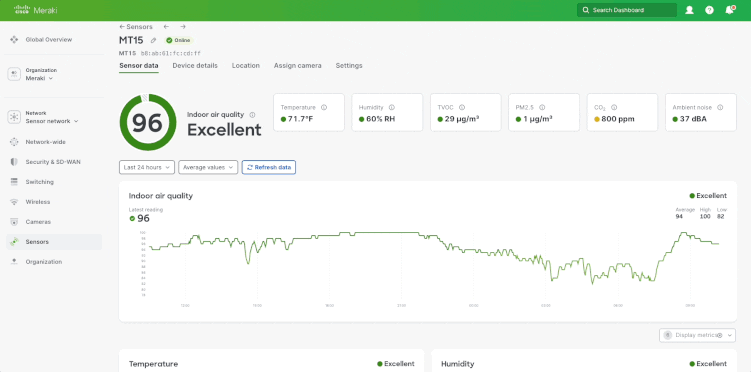Expand the Sensor network selector

(52, 121)
